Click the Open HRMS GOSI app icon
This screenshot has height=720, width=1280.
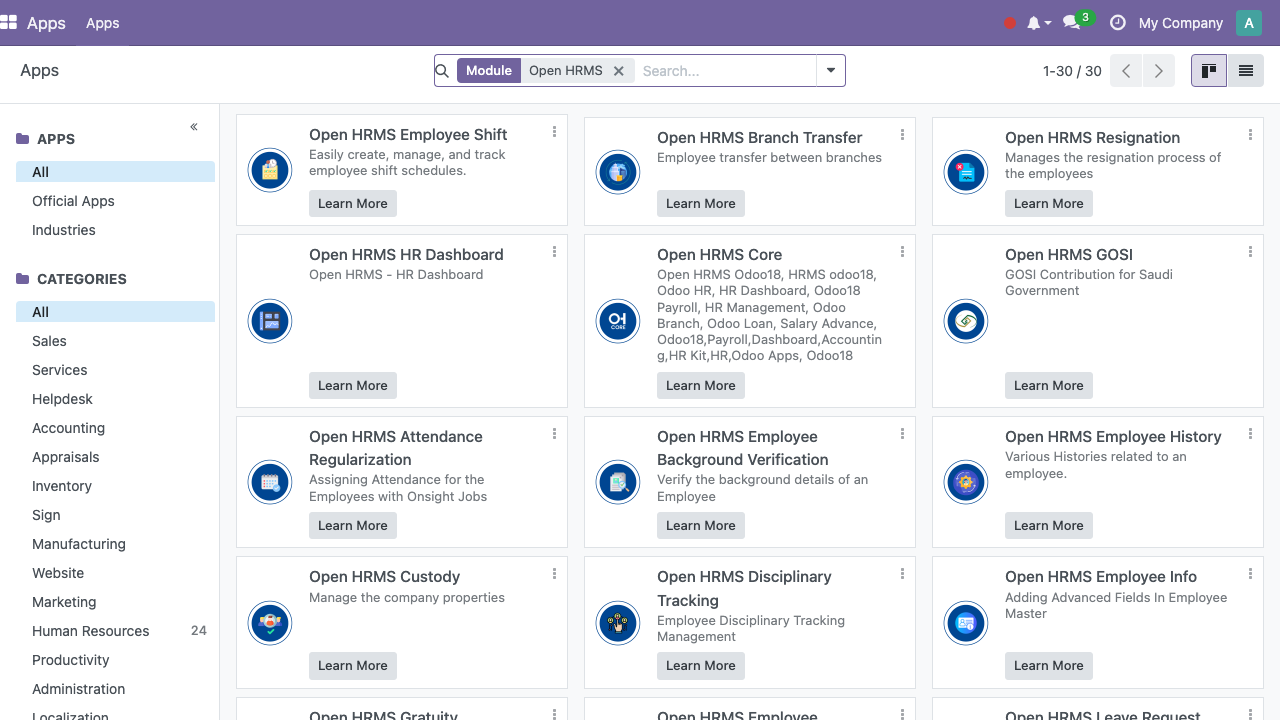tap(966, 321)
